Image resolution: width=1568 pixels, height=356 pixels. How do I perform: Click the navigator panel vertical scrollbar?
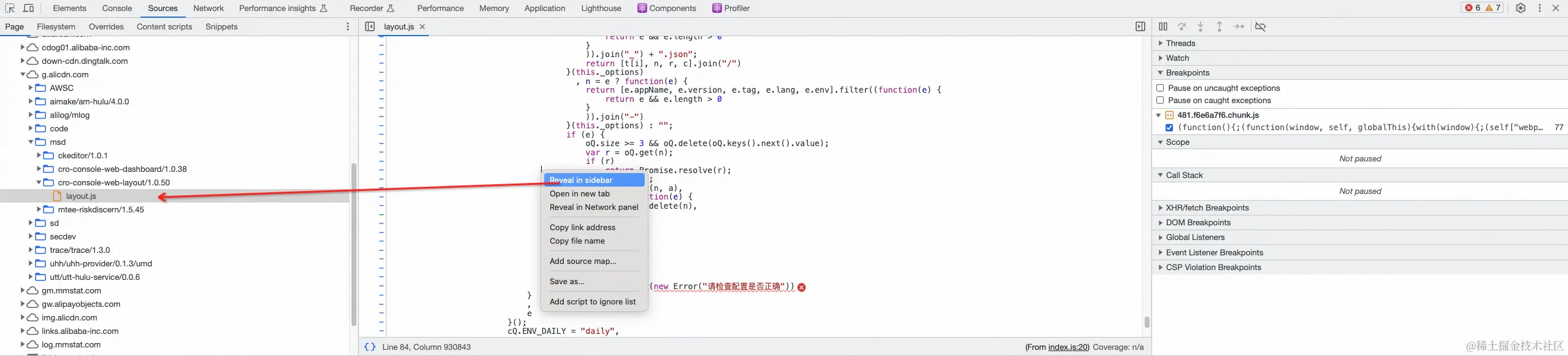tap(354, 244)
